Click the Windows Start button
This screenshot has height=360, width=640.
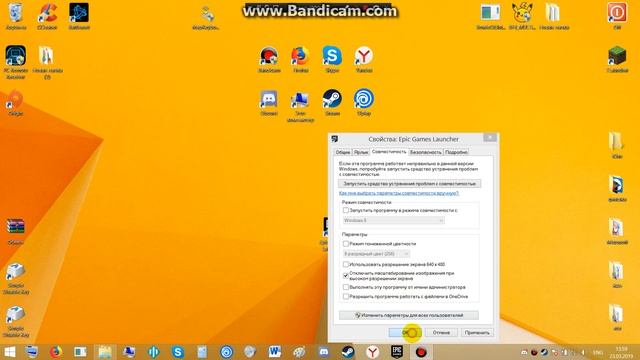(9, 352)
